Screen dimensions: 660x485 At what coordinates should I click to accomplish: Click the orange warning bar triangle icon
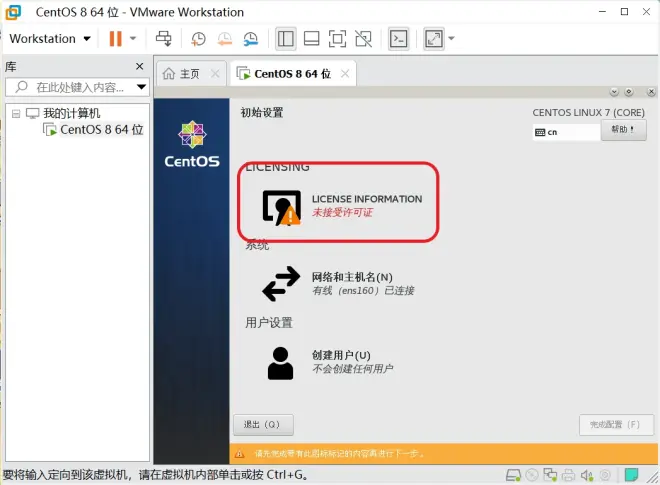[240, 453]
